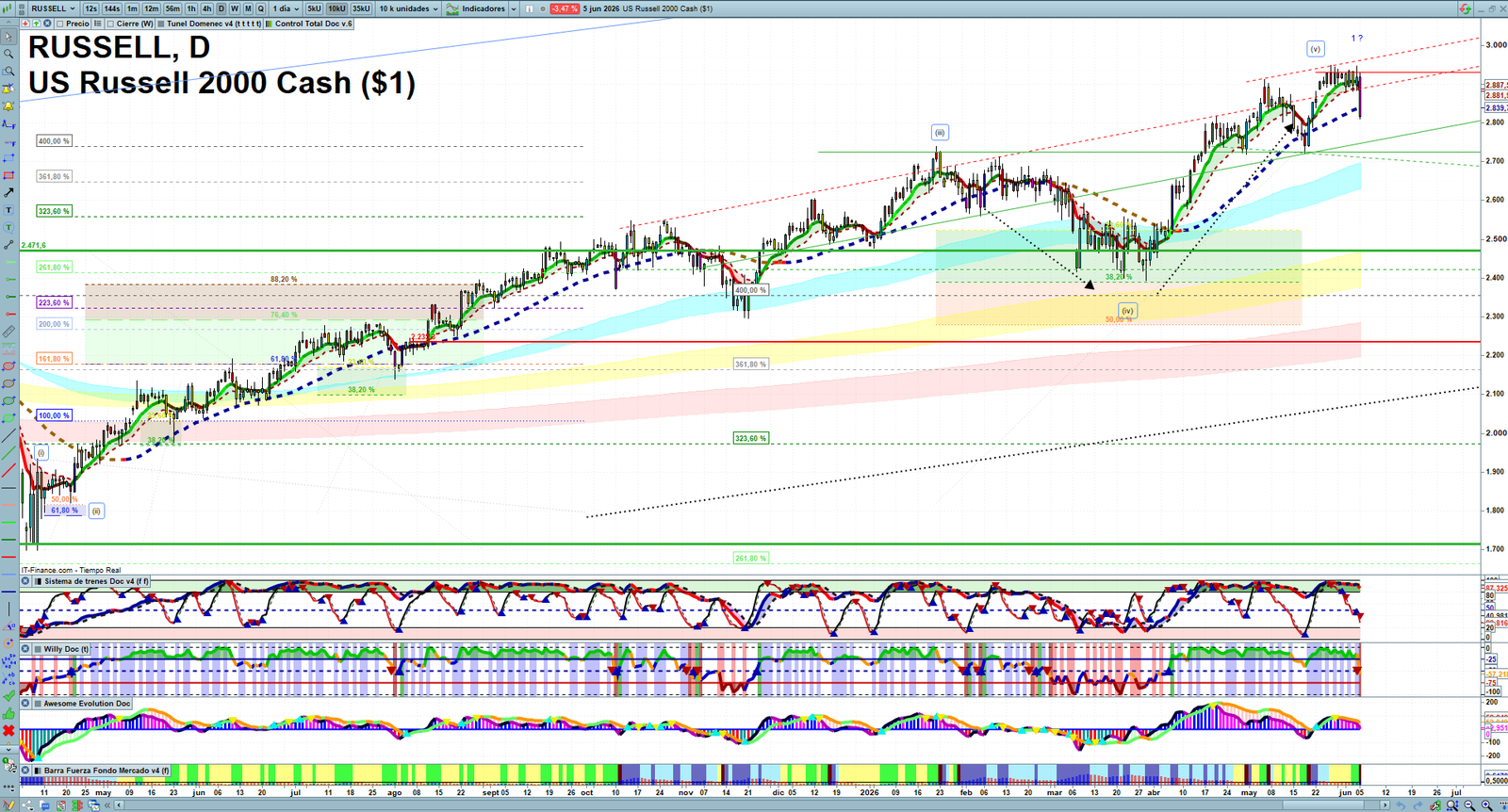
Task: Click the green checkmark tool in sidebar
Action: tap(8, 695)
